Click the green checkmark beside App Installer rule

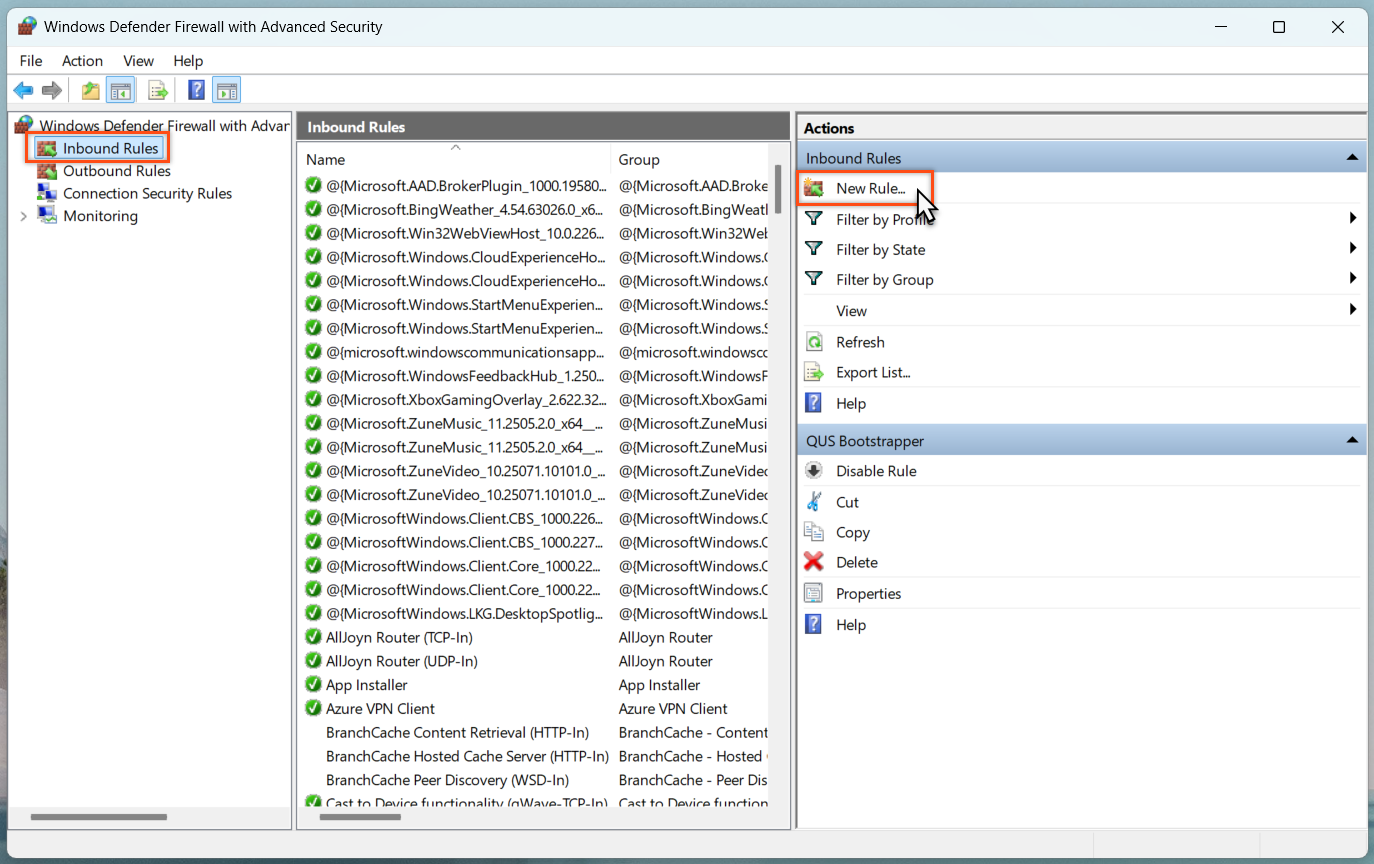point(313,685)
